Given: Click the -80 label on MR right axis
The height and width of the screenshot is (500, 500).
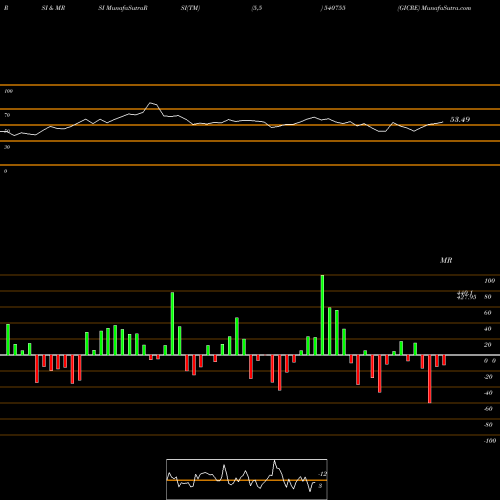Looking at the screenshot, I should [x=488, y=425].
